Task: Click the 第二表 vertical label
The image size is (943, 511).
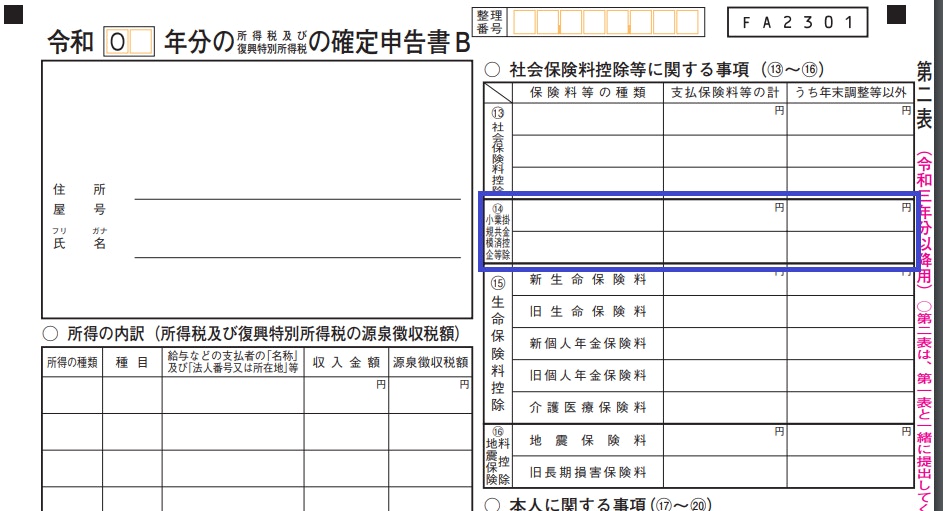Action: pos(924,95)
